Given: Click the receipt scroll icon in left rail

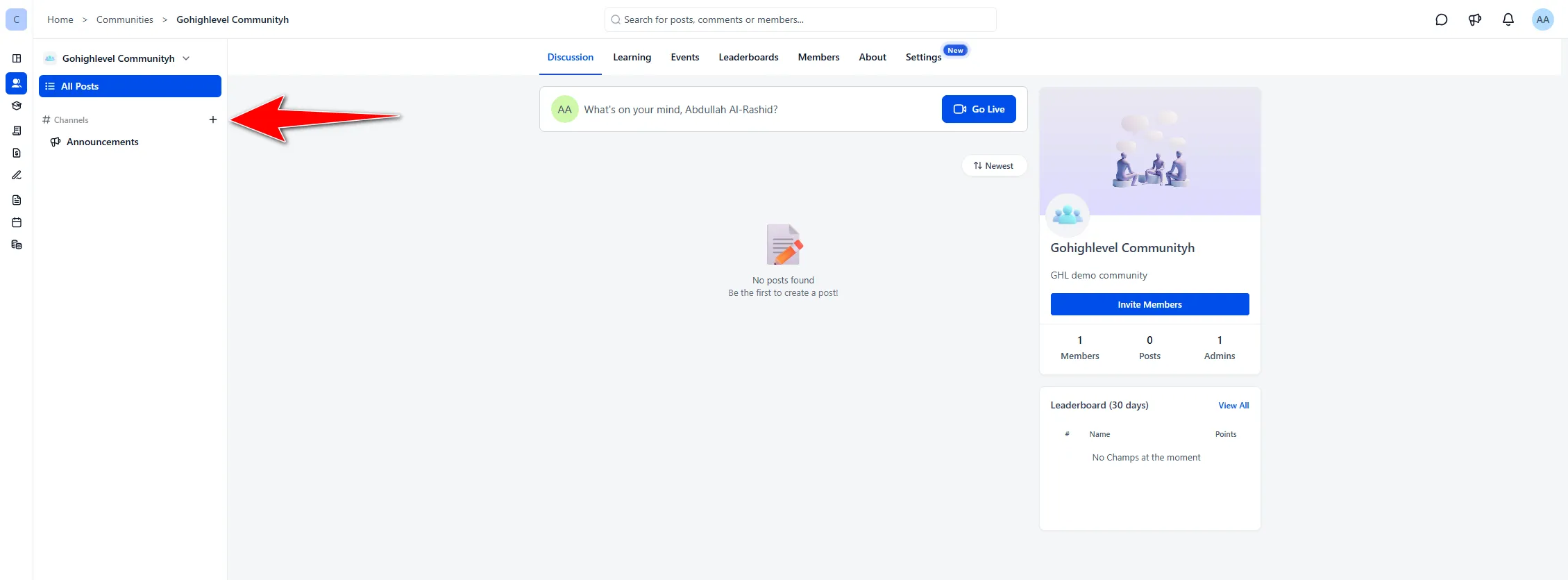Looking at the screenshot, I should pos(17,131).
